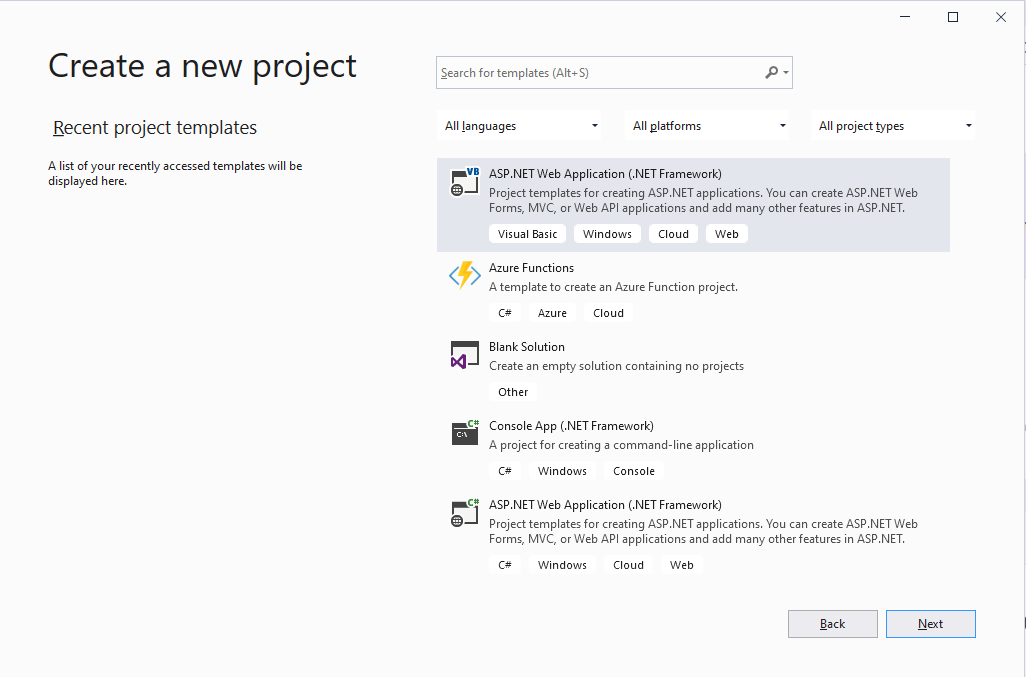
Task: Click the Blank Solution Visual Studio icon
Action: 464,354
